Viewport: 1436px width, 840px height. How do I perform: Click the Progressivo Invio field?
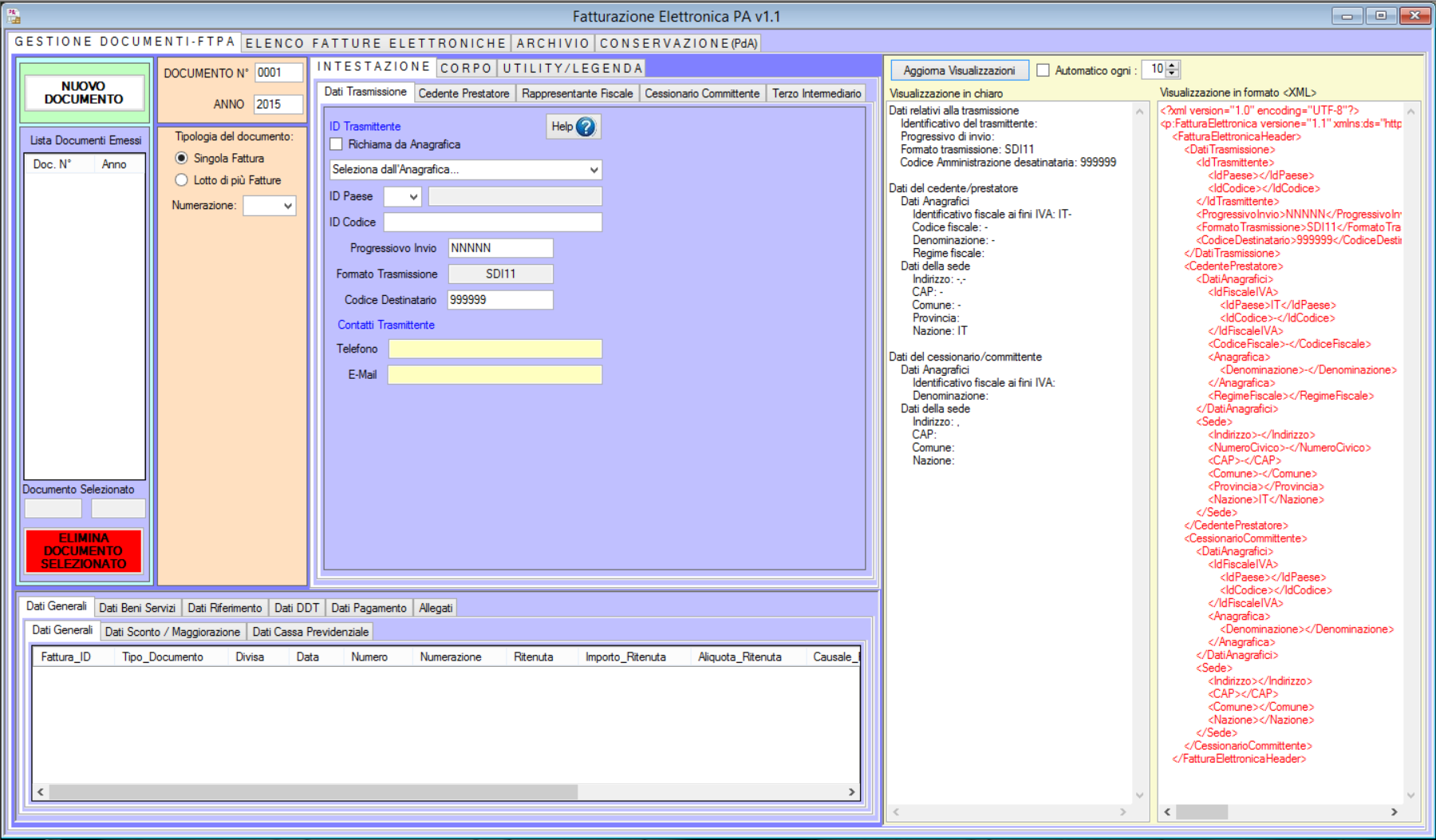click(500, 248)
